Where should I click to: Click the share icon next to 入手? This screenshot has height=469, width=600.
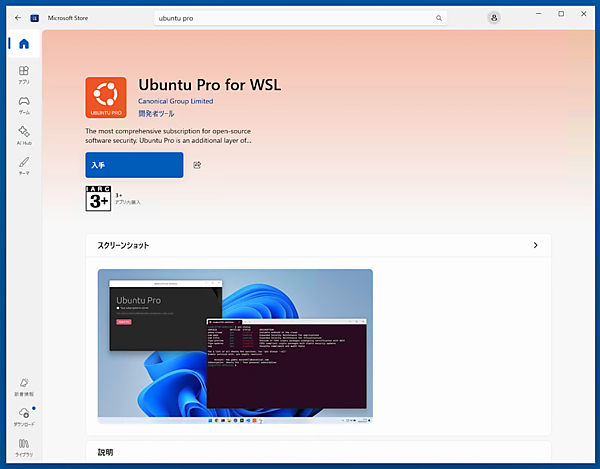click(x=197, y=165)
